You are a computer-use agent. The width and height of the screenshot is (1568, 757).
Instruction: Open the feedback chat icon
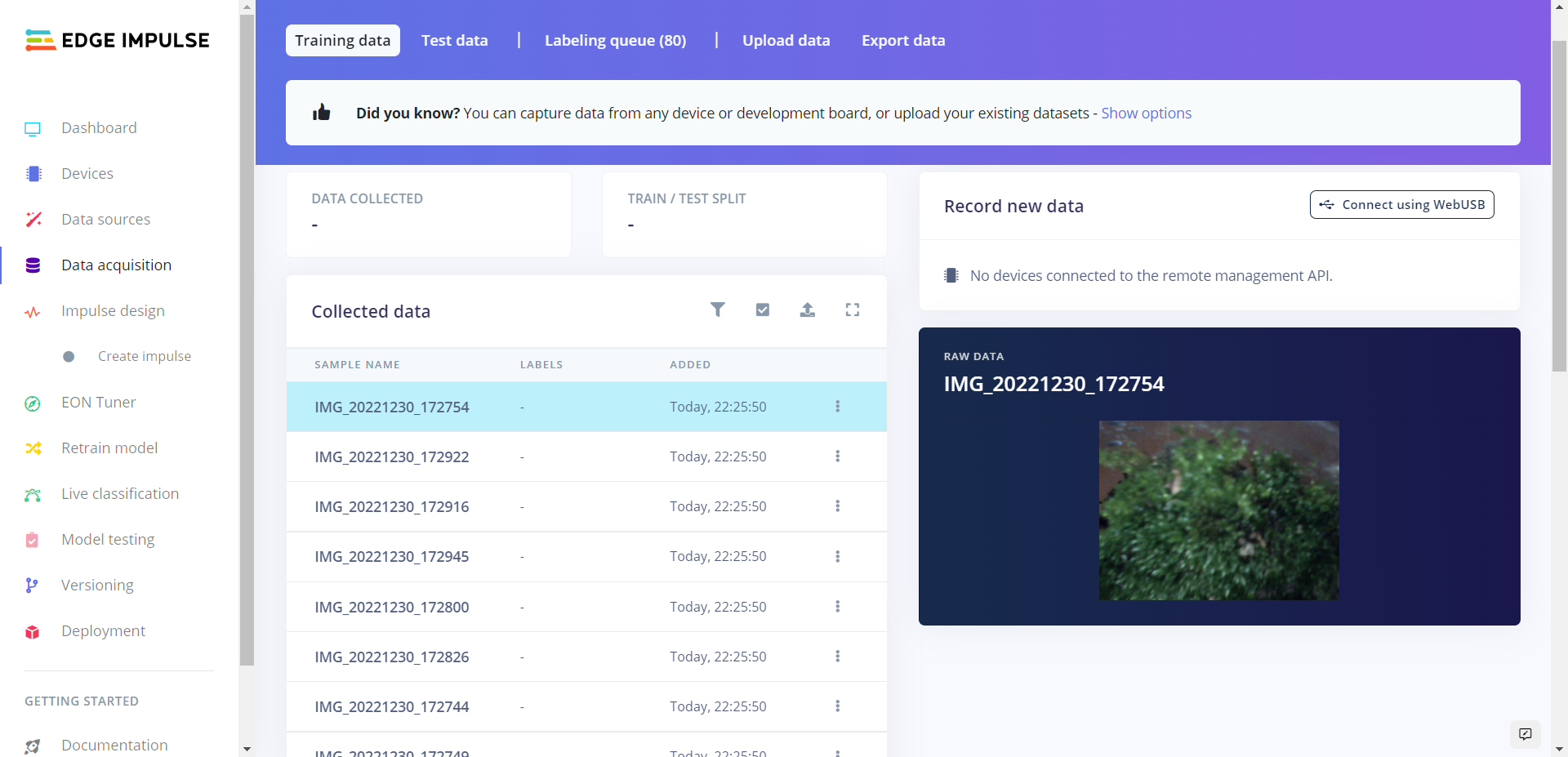(1526, 734)
